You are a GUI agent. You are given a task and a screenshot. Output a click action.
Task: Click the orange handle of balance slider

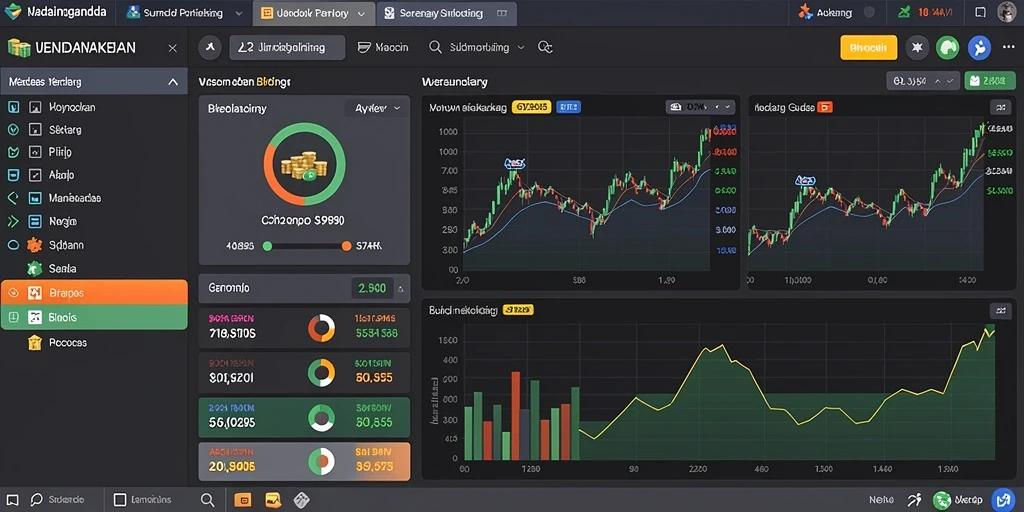[x=347, y=246]
